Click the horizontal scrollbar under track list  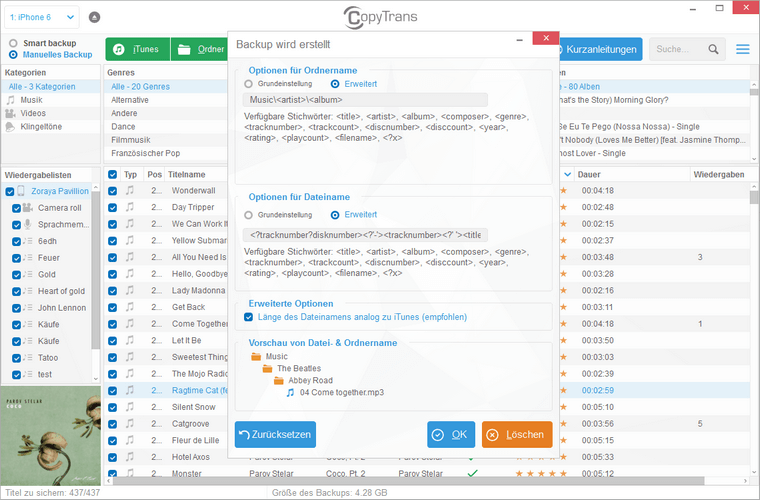[408, 481]
